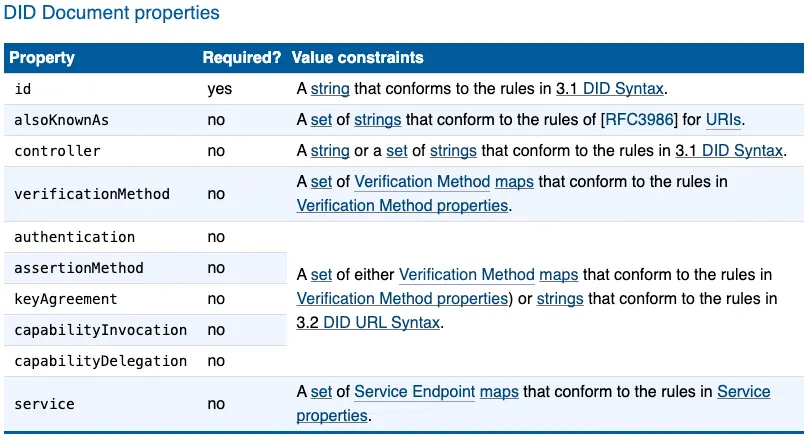This screenshot has width=808, height=443.
Task: Follow the 3.2 DID URL Syntax link
Action: point(368,322)
